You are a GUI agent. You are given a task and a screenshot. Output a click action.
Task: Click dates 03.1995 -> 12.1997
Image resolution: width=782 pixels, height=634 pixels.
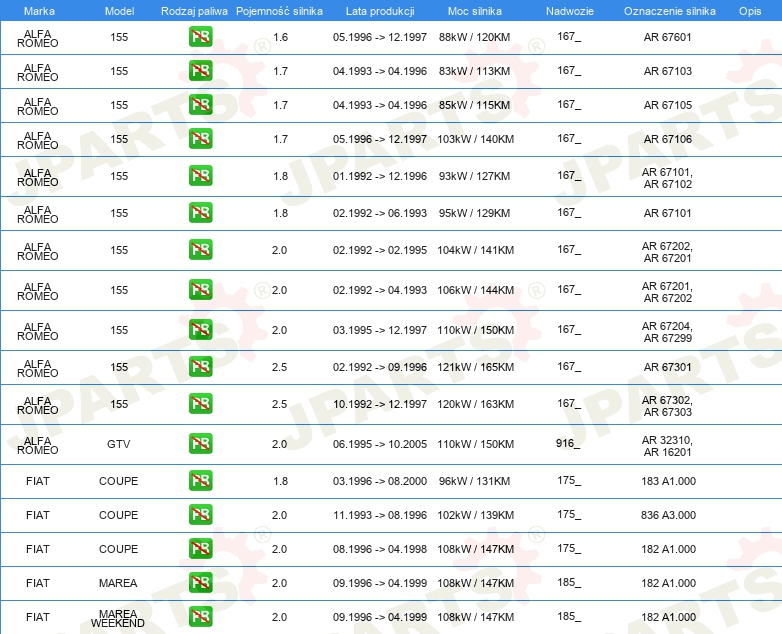[380, 330]
